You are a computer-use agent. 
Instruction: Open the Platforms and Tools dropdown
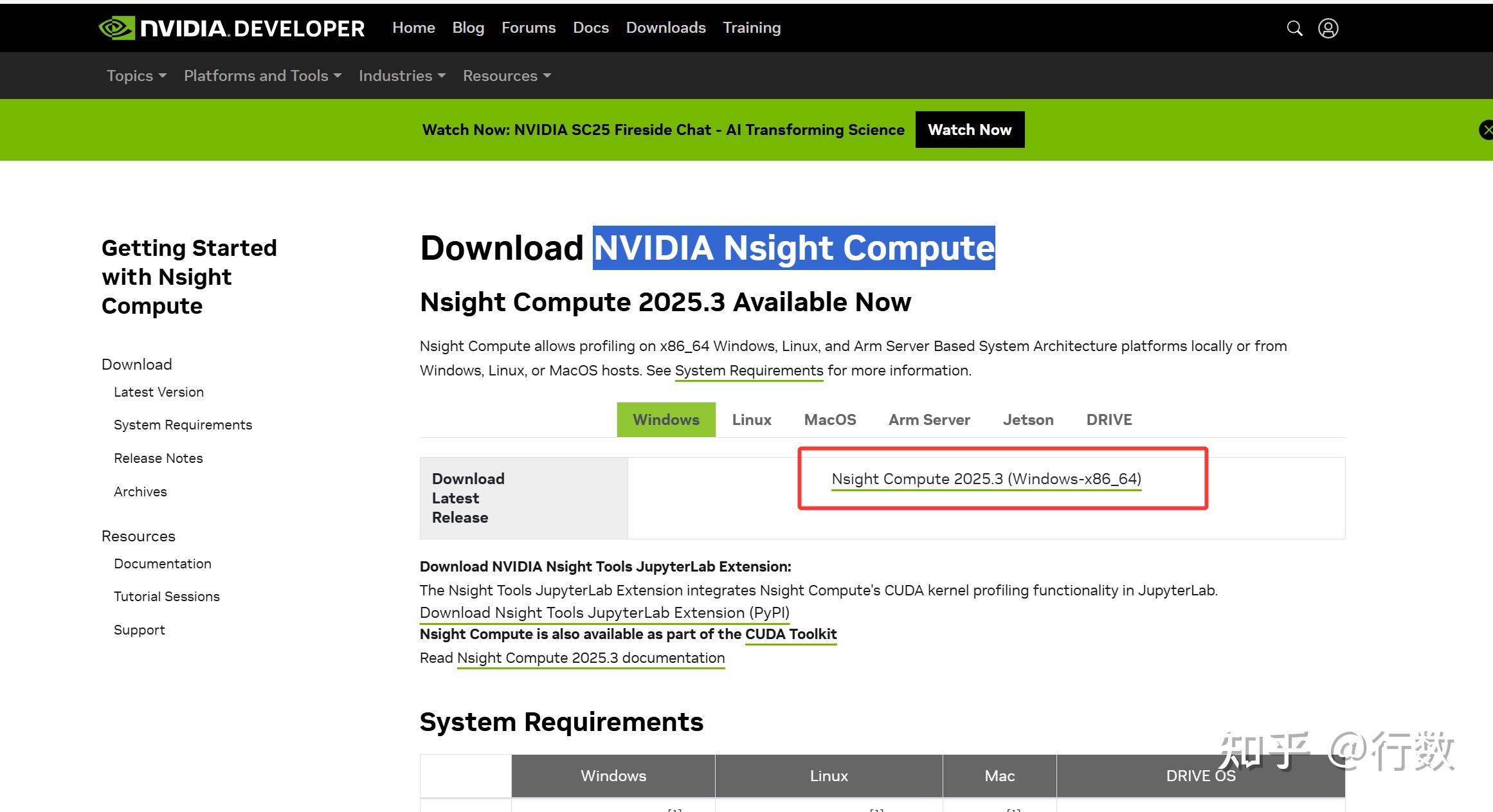(262, 75)
